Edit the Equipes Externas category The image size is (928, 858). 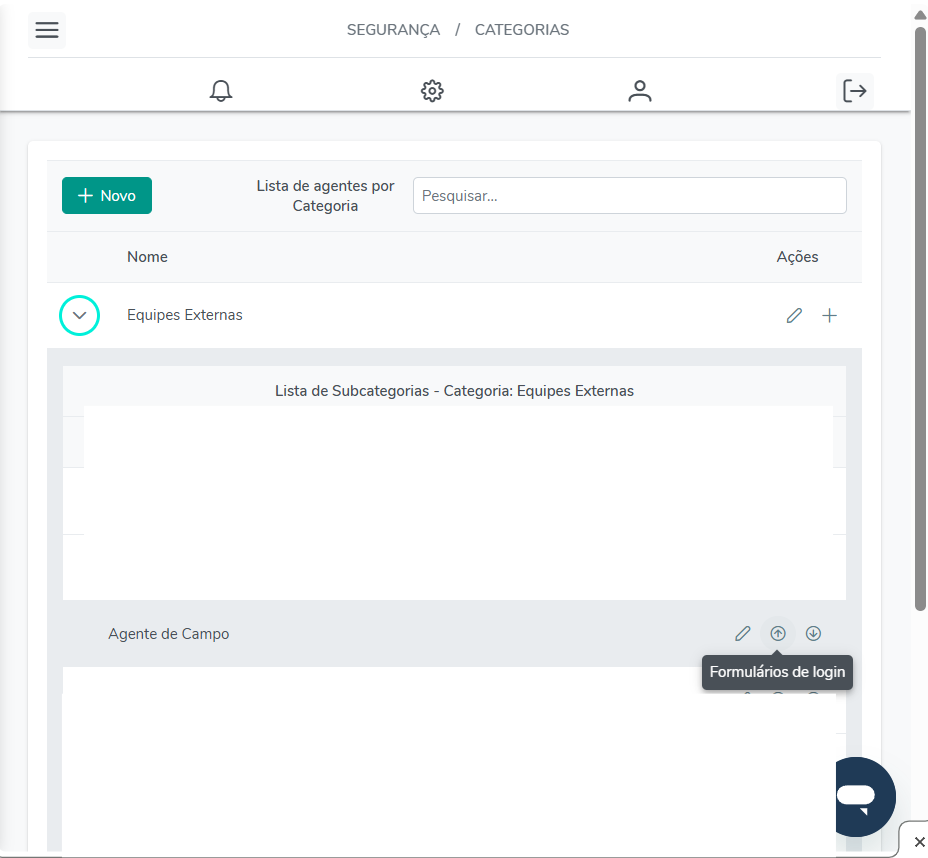[794, 316]
